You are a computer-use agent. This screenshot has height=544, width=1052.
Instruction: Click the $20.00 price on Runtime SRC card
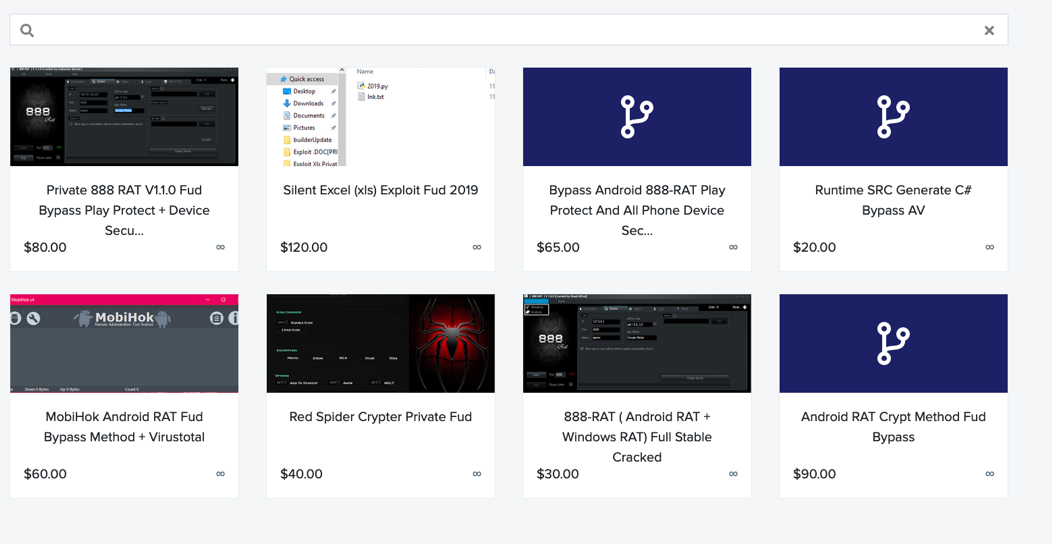click(x=814, y=247)
